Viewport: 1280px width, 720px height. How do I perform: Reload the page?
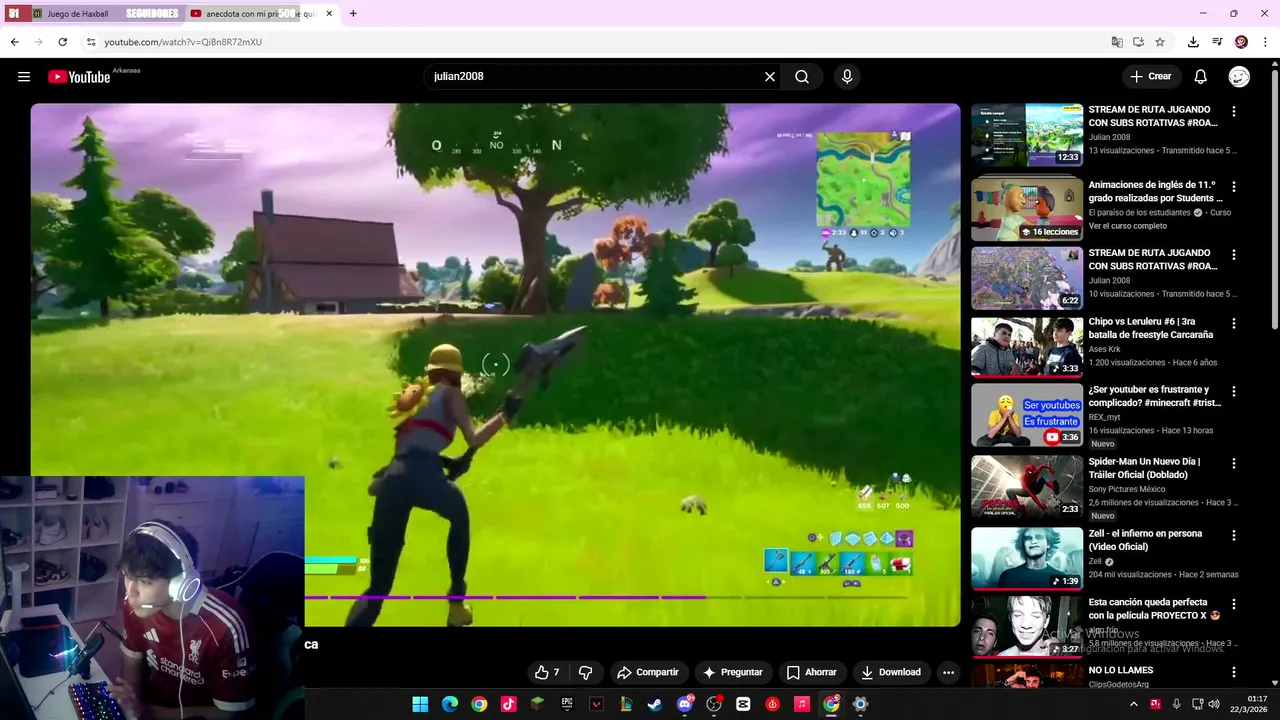point(62,42)
